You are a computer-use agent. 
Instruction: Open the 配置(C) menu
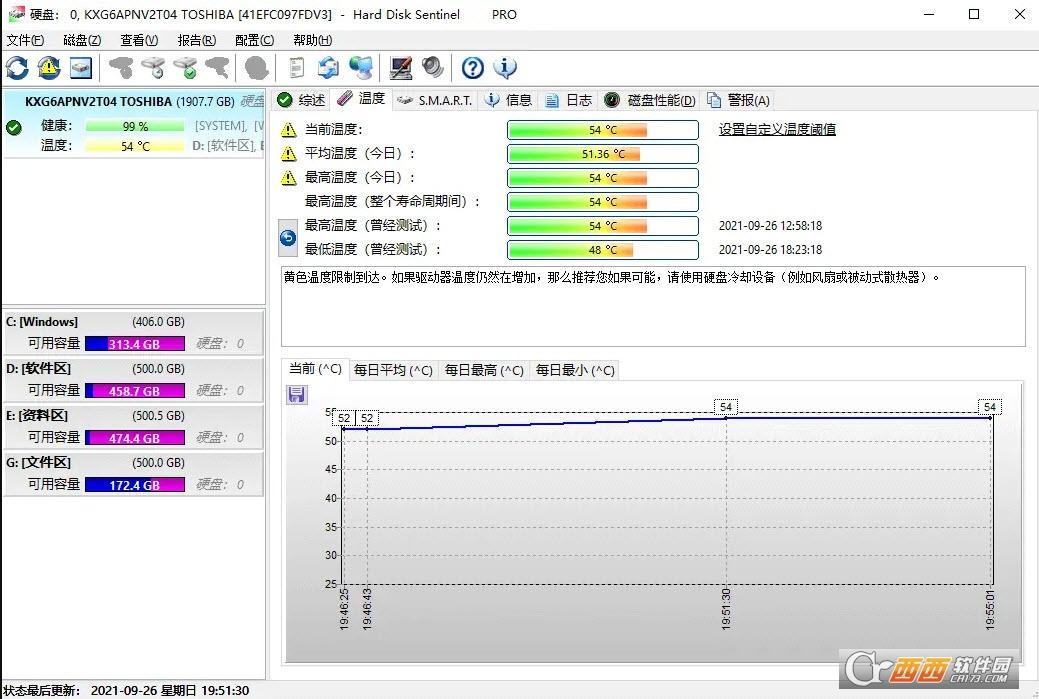[253, 40]
